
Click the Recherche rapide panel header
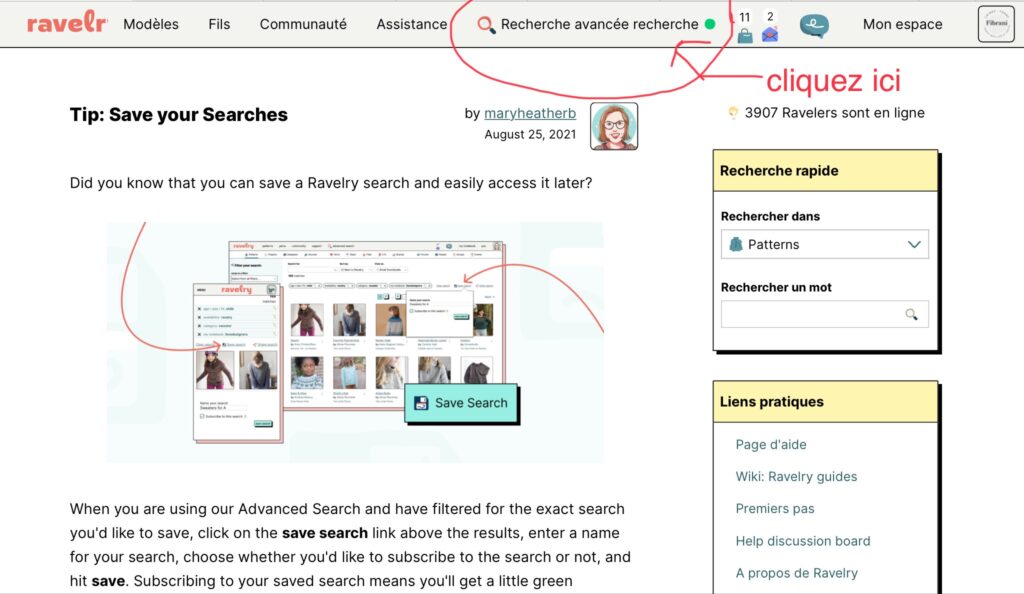tap(825, 171)
